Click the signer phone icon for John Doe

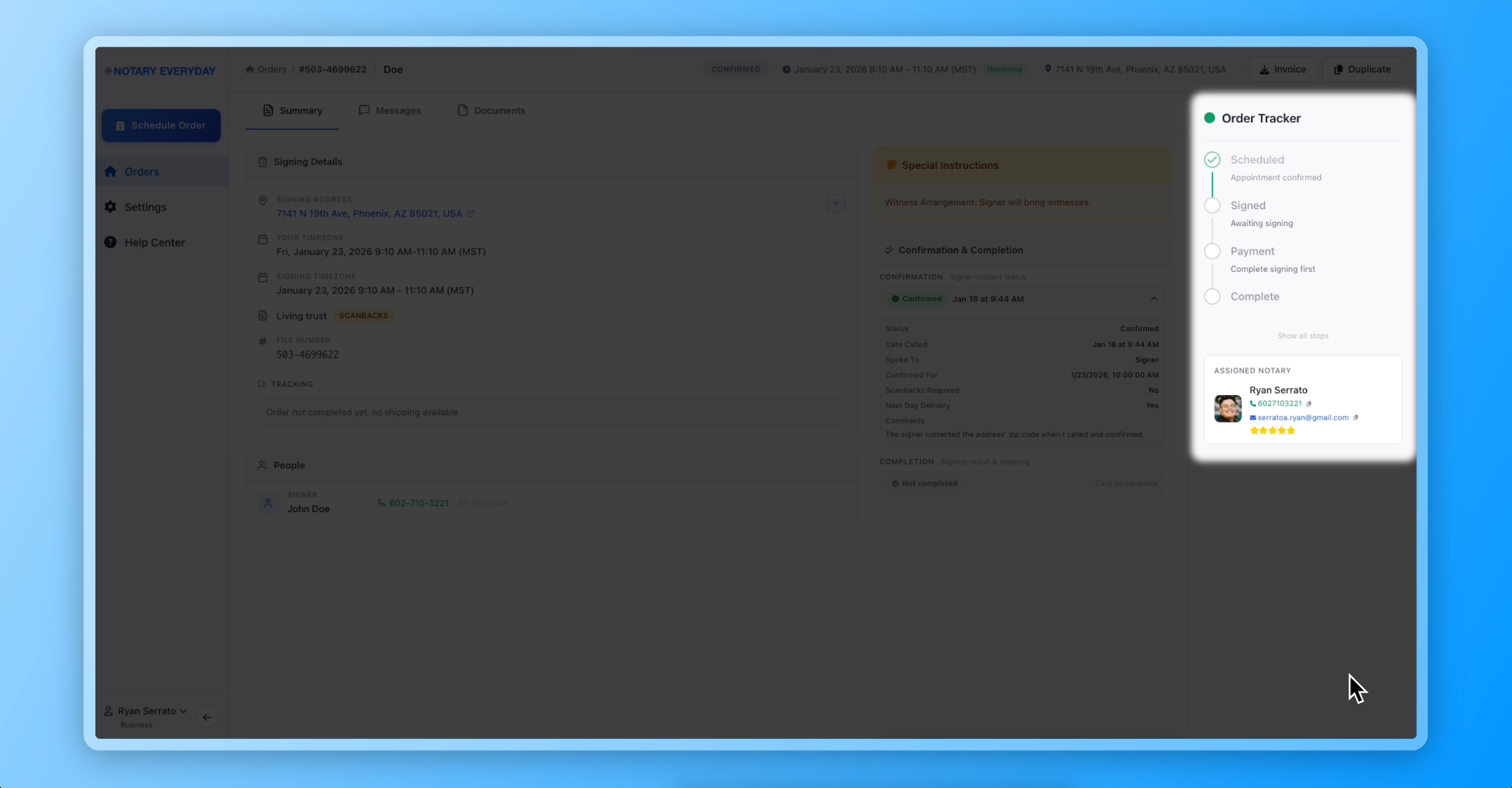coord(381,503)
